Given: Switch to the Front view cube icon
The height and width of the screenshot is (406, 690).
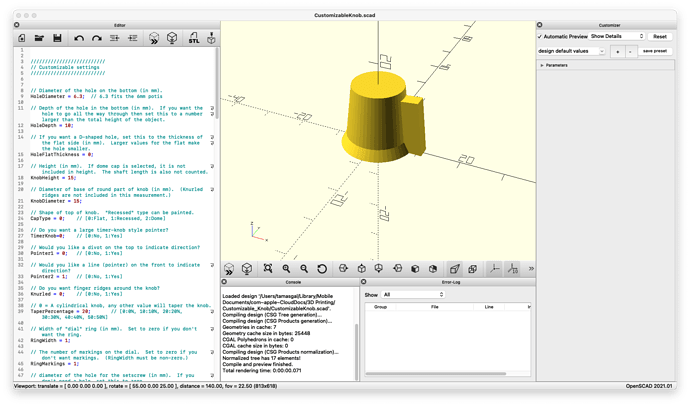Looking at the screenshot, I should click(415, 269).
